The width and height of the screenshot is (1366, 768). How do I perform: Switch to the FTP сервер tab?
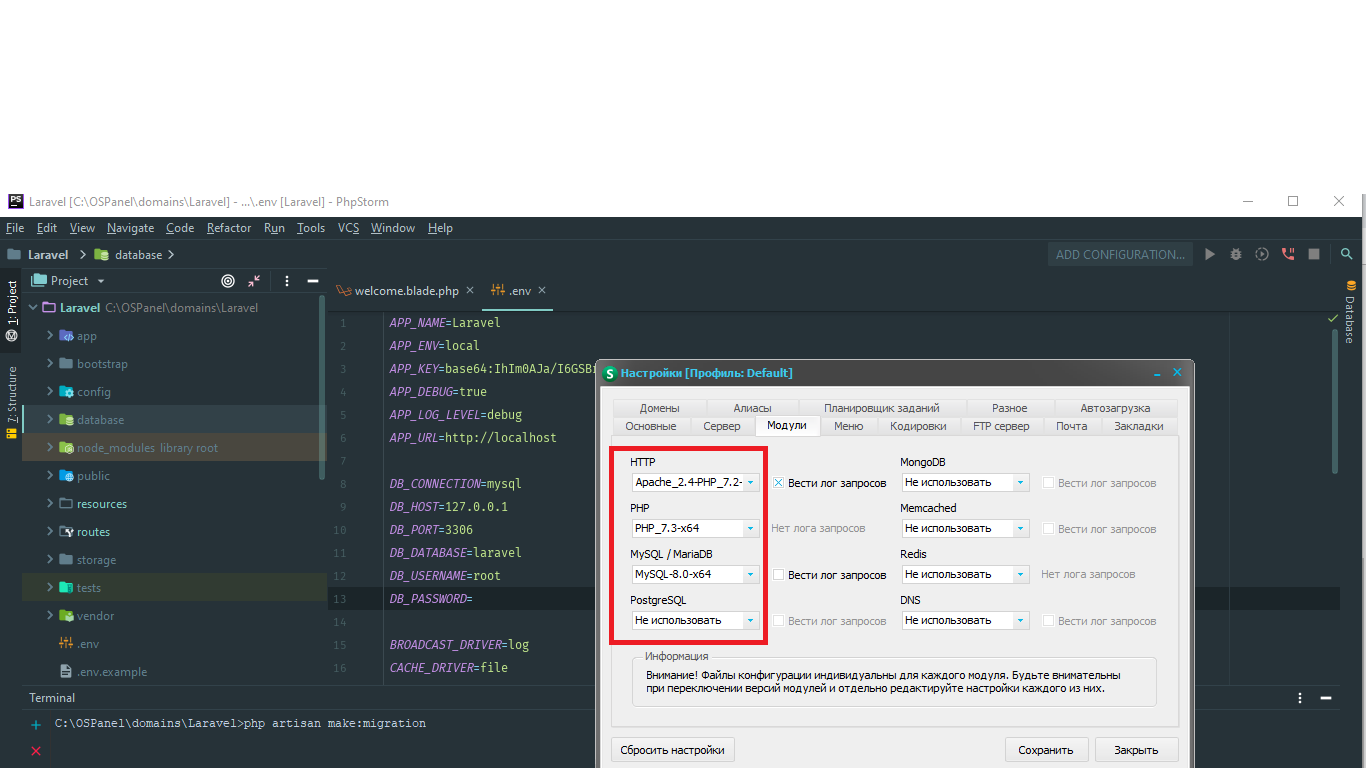pyautogui.click(x=1001, y=426)
